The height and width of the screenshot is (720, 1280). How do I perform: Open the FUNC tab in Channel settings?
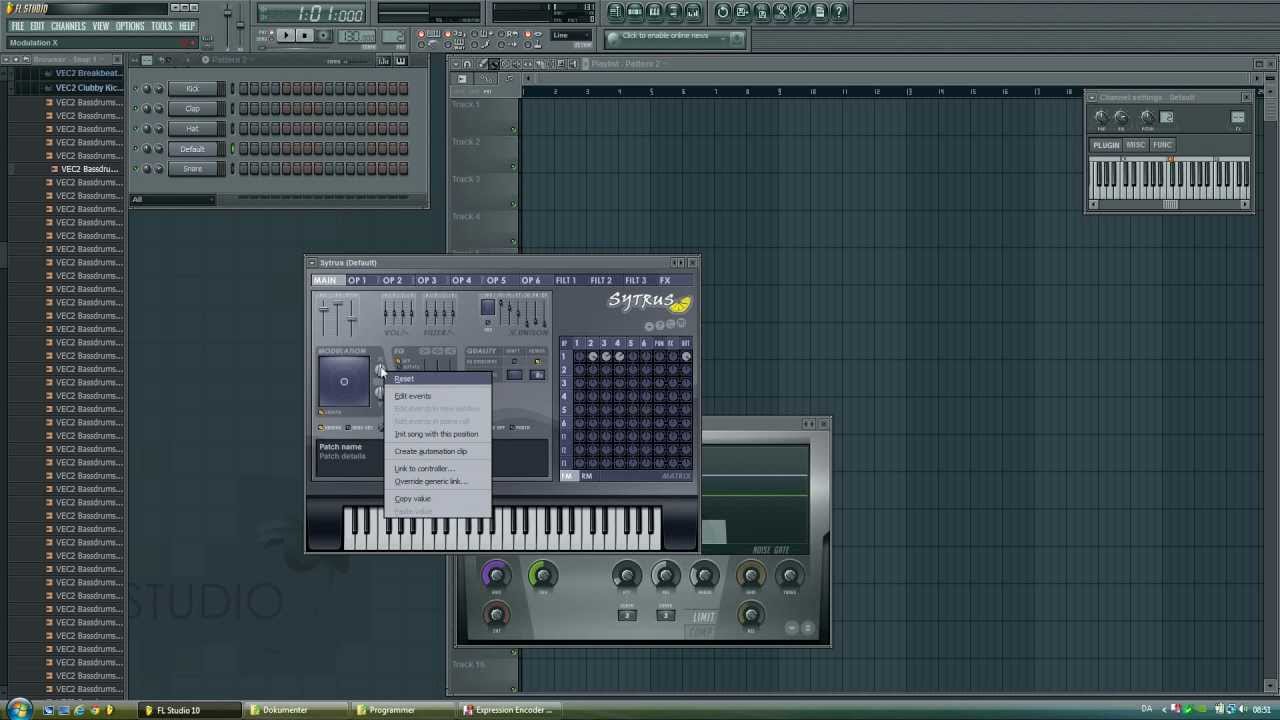(x=1162, y=145)
